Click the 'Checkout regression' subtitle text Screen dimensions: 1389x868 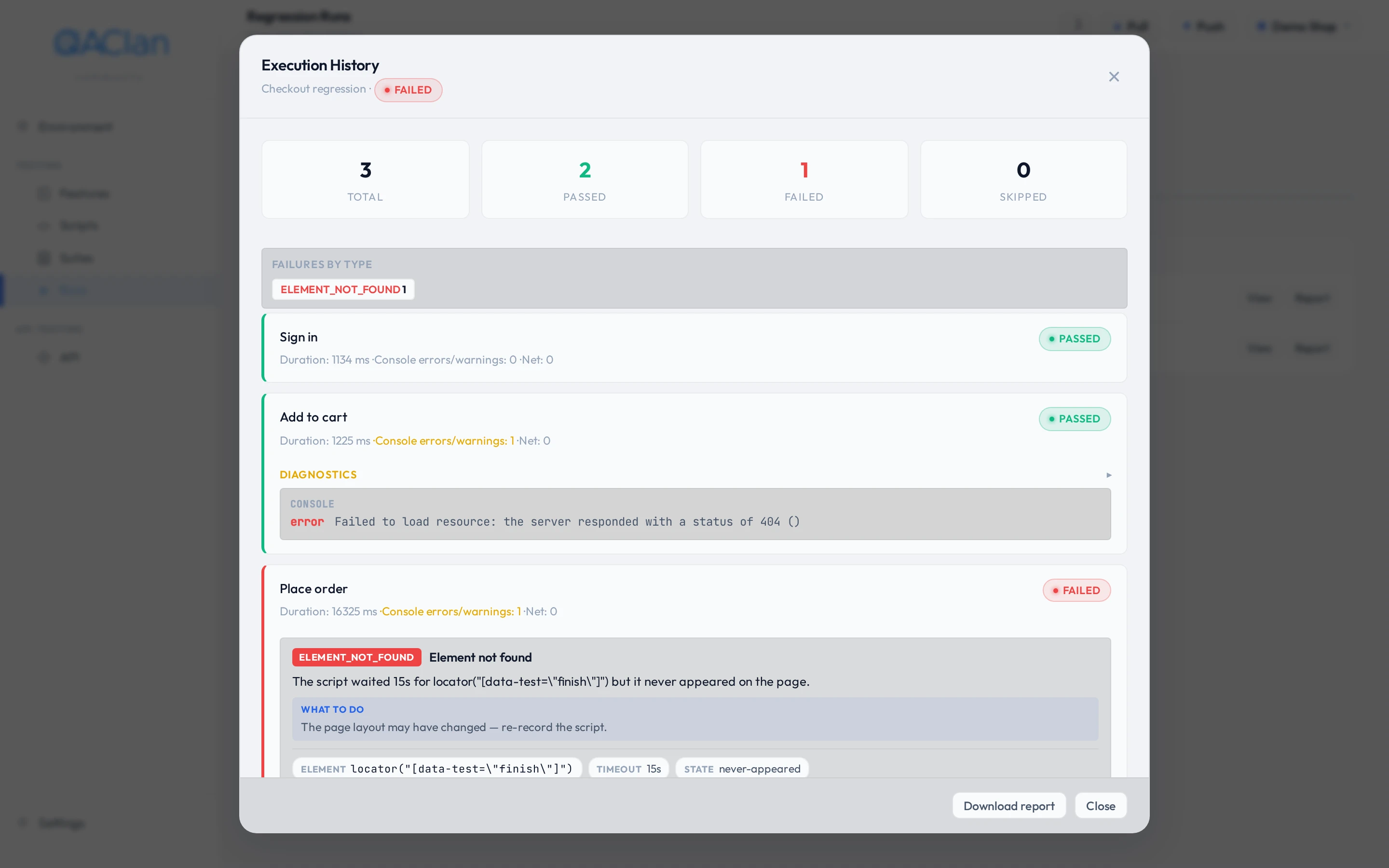coord(313,89)
